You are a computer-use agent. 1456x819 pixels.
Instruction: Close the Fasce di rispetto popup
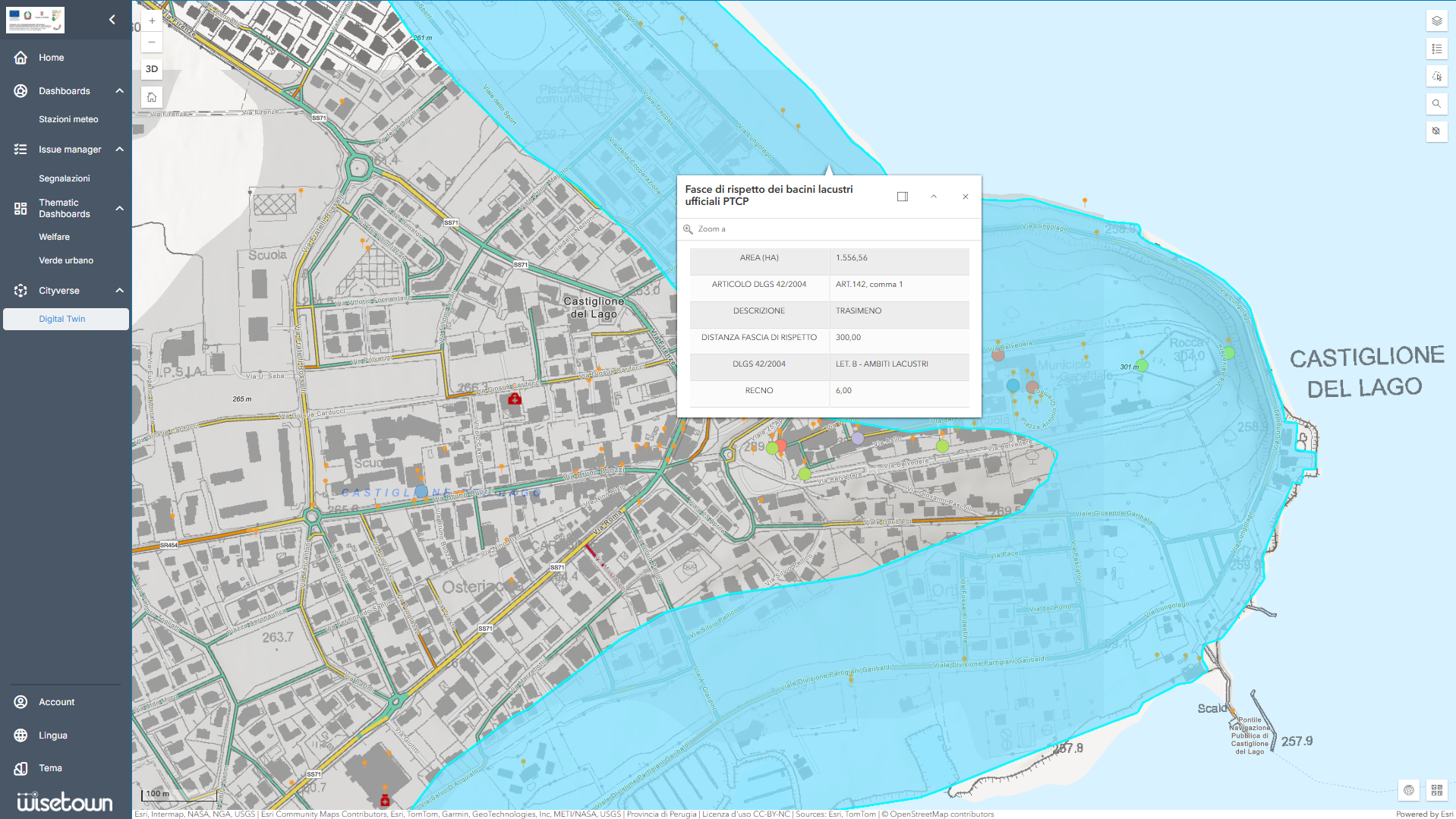pos(966,197)
